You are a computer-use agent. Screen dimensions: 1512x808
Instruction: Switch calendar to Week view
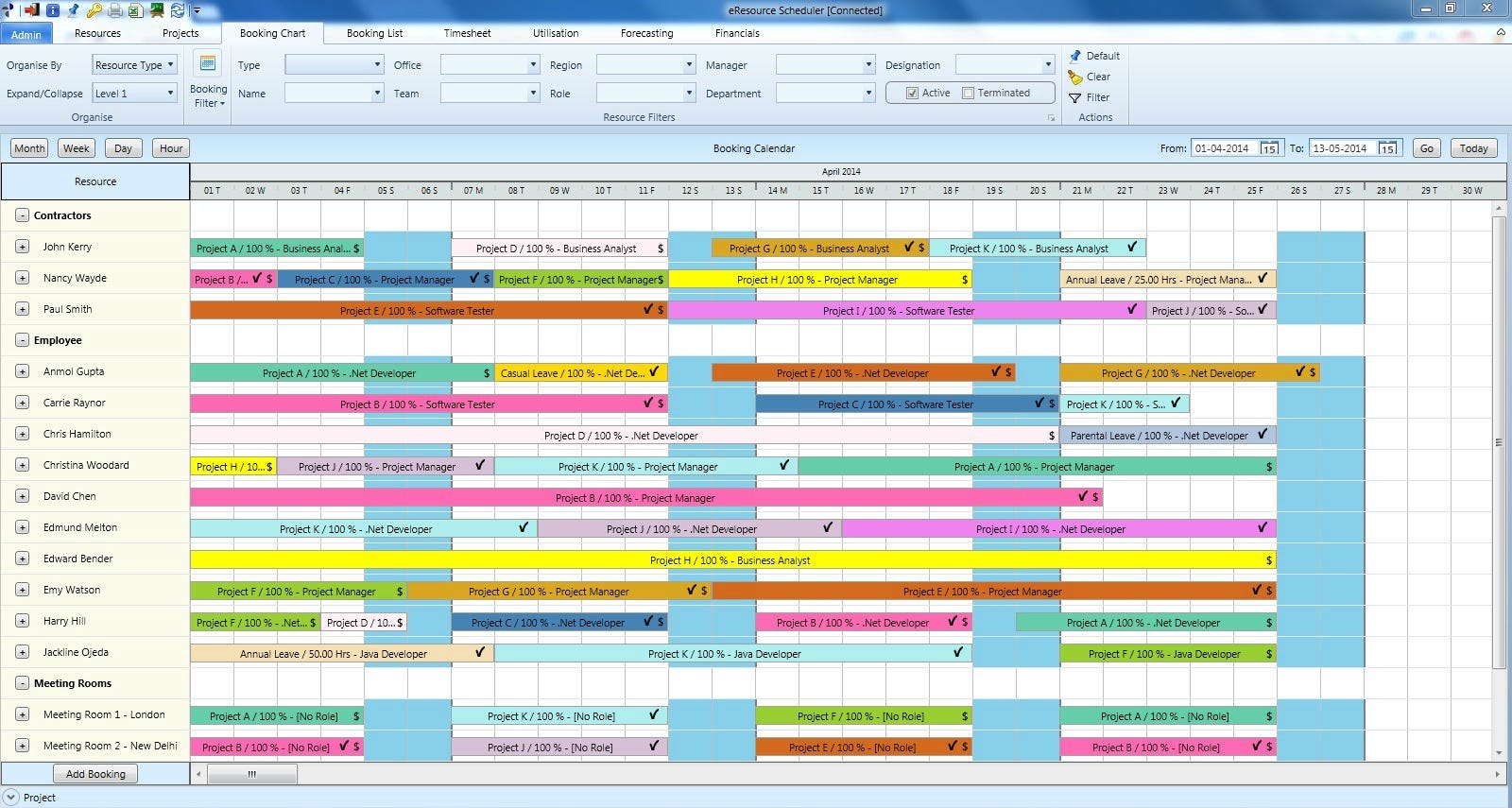point(77,148)
